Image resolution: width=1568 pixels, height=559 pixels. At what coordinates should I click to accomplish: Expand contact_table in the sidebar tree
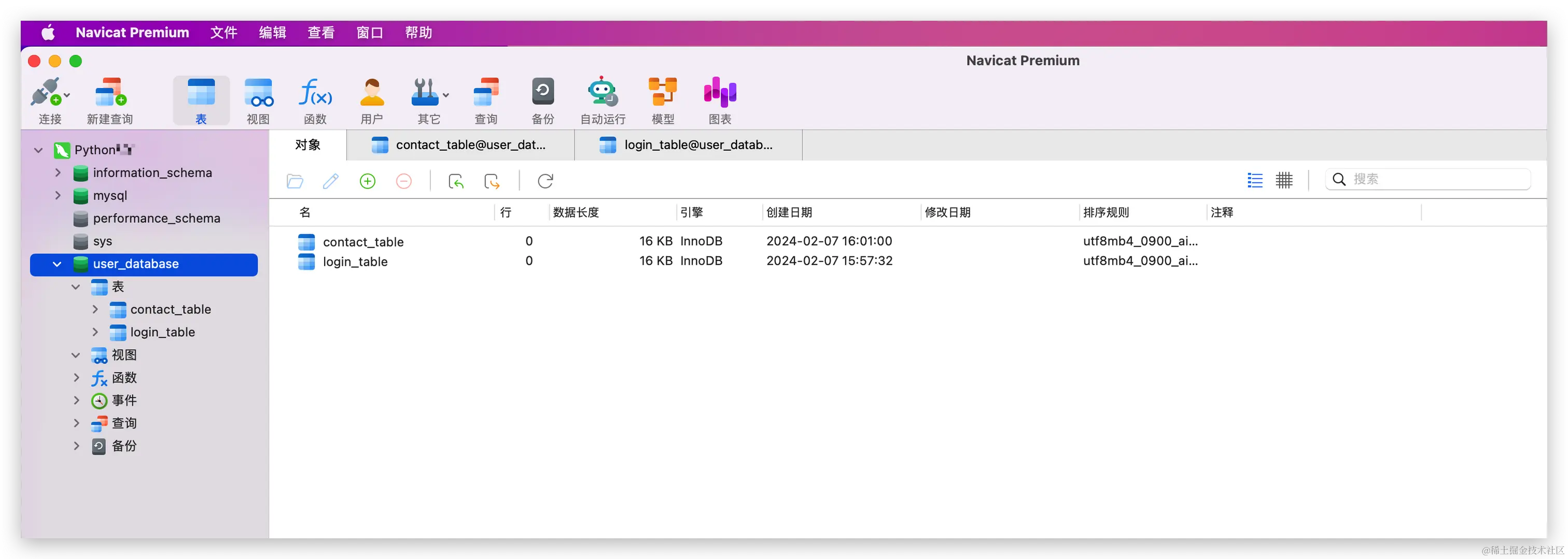coord(95,309)
